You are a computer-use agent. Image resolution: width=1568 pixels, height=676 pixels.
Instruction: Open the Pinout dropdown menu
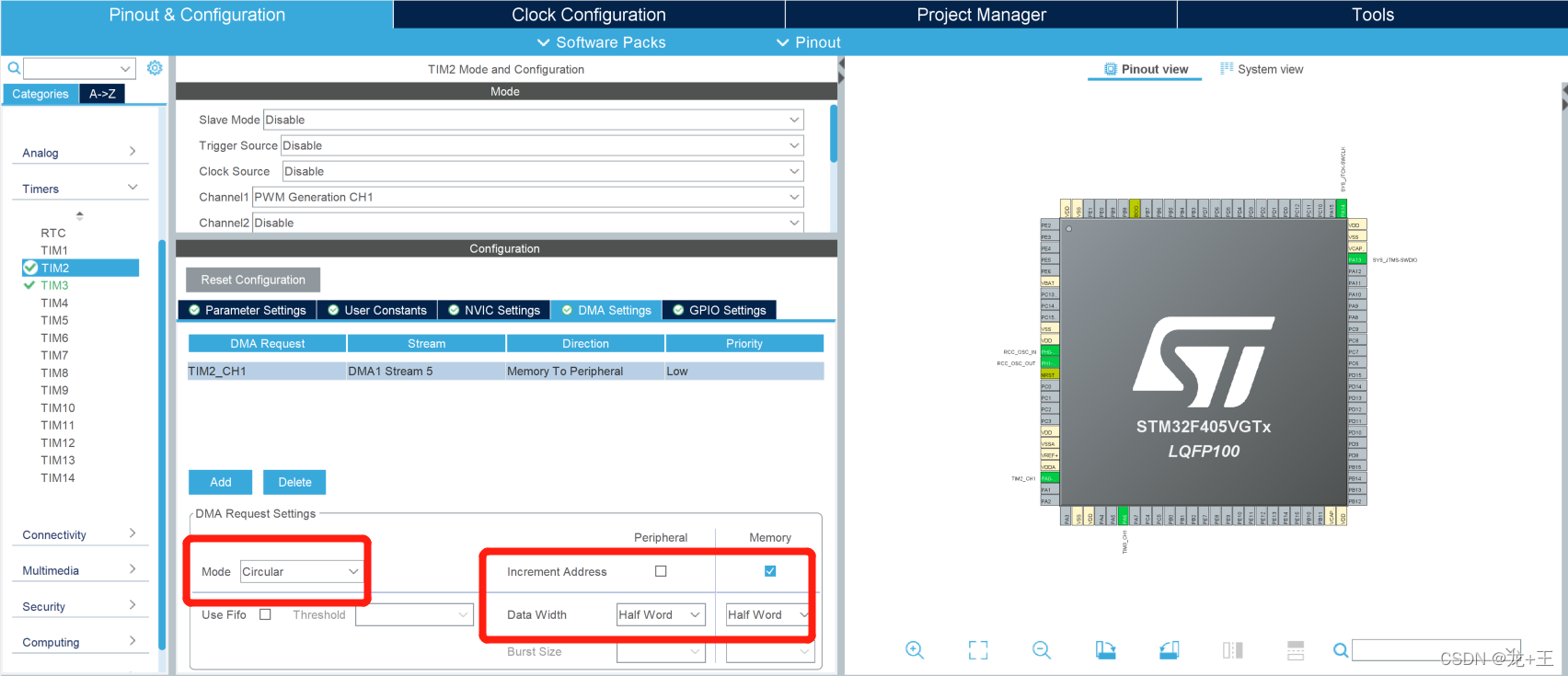point(808,42)
